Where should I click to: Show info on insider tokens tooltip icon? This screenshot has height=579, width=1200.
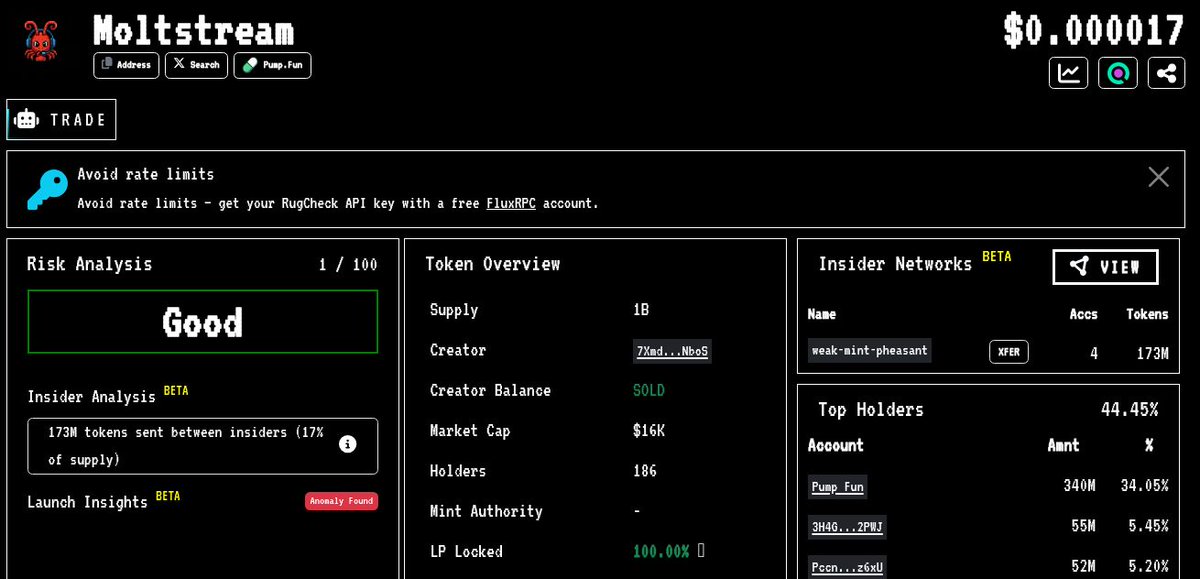(348, 444)
